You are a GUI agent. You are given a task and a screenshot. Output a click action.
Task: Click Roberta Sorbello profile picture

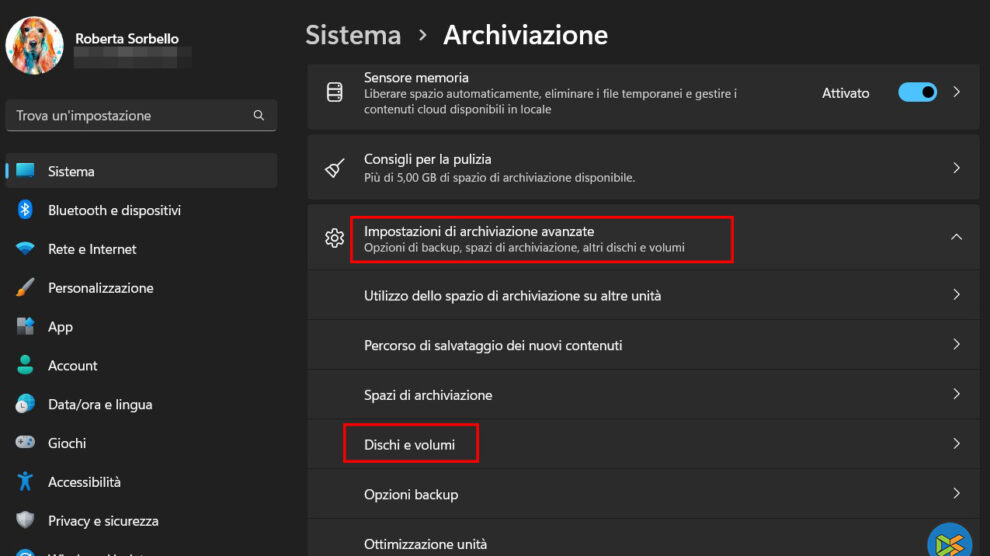pyautogui.click(x=35, y=45)
